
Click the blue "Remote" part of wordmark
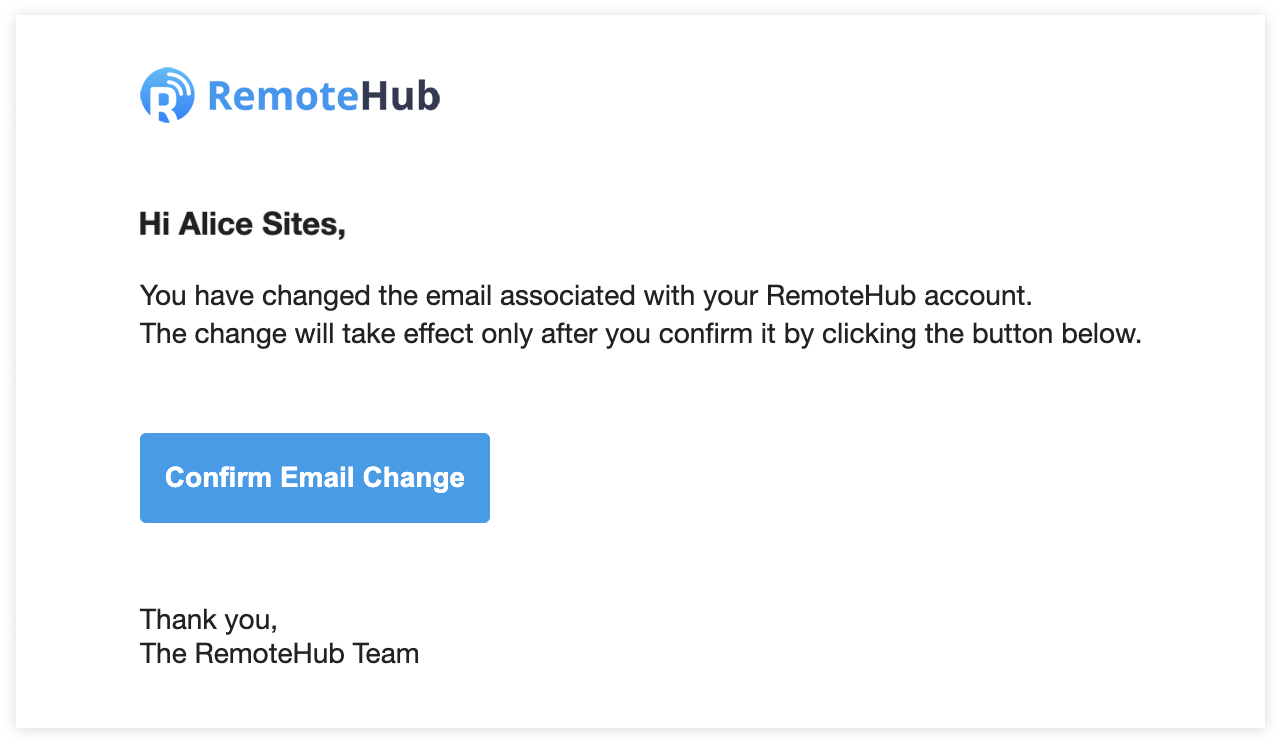click(283, 96)
